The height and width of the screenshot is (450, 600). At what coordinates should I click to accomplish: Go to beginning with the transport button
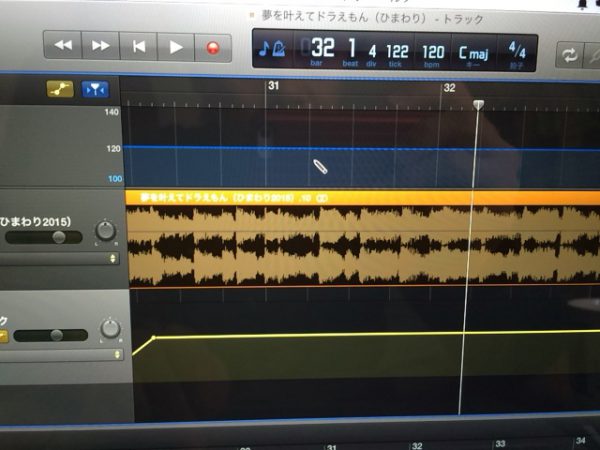[138, 46]
